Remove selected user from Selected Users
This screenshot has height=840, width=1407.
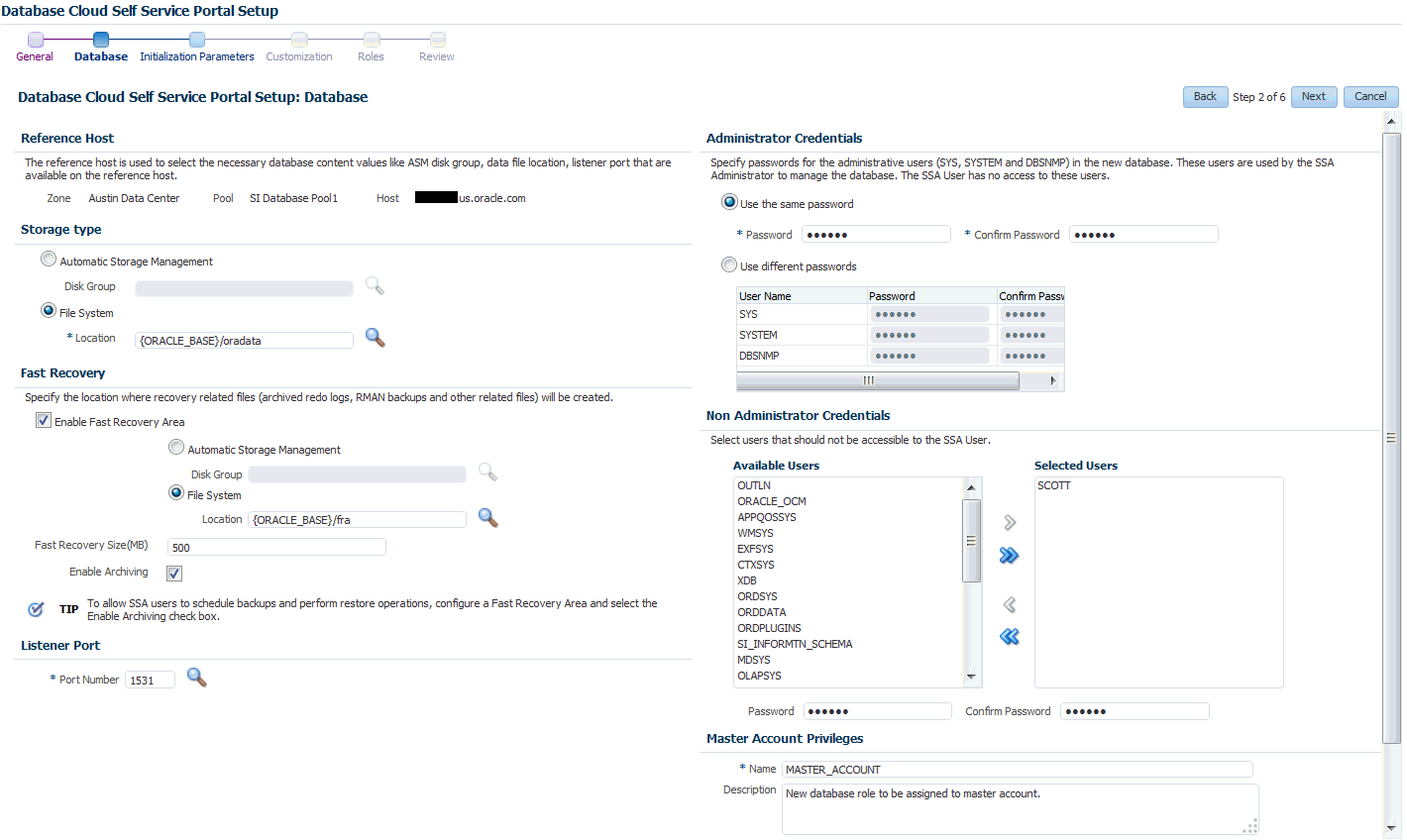pos(1010,604)
